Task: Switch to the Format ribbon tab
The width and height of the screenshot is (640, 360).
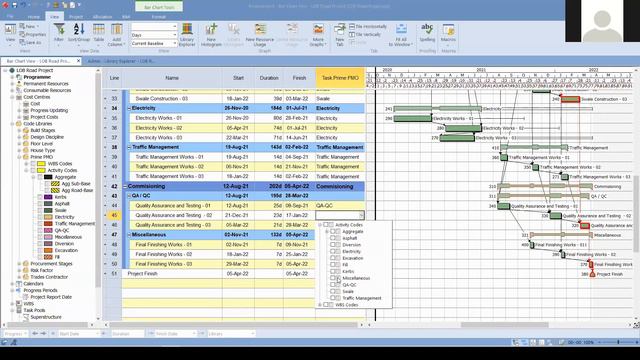Action: [x=158, y=17]
